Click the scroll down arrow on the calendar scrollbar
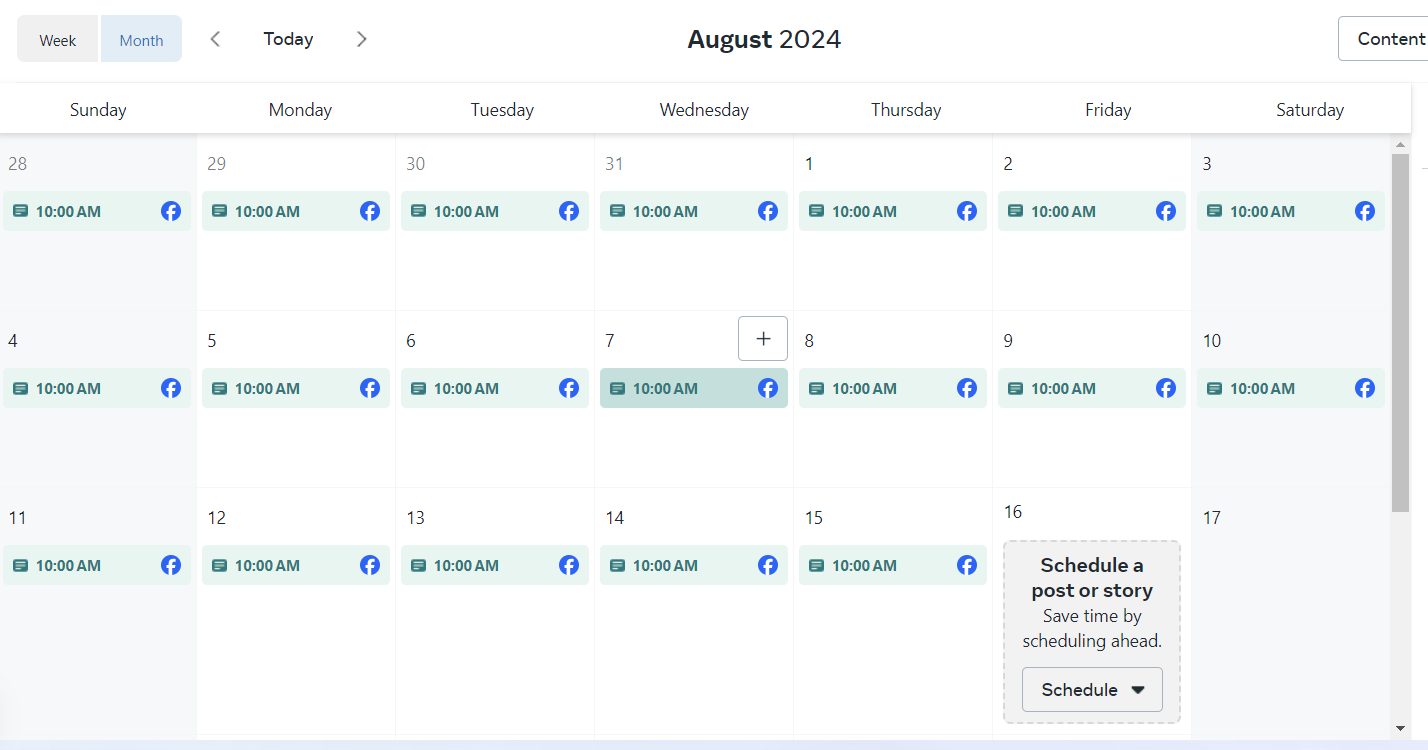Image resolution: width=1428 pixels, height=750 pixels. pyautogui.click(x=1400, y=728)
